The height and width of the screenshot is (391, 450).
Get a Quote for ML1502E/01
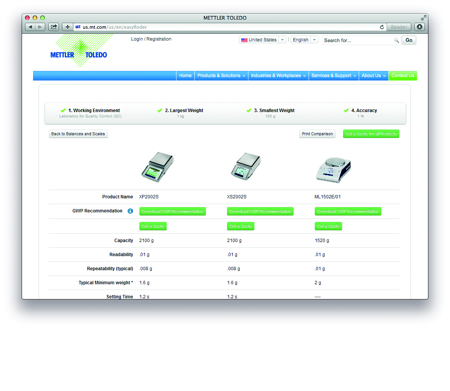pyautogui.click(x=328, y=226)
